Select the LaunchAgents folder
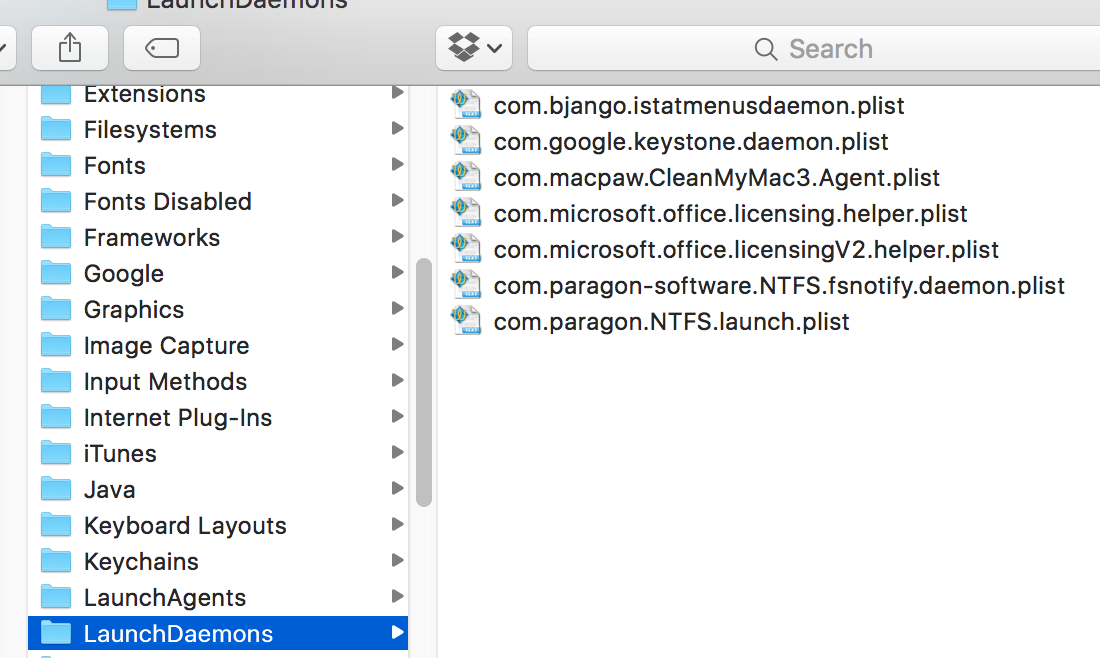1100x658 pixels. (164, 597)
